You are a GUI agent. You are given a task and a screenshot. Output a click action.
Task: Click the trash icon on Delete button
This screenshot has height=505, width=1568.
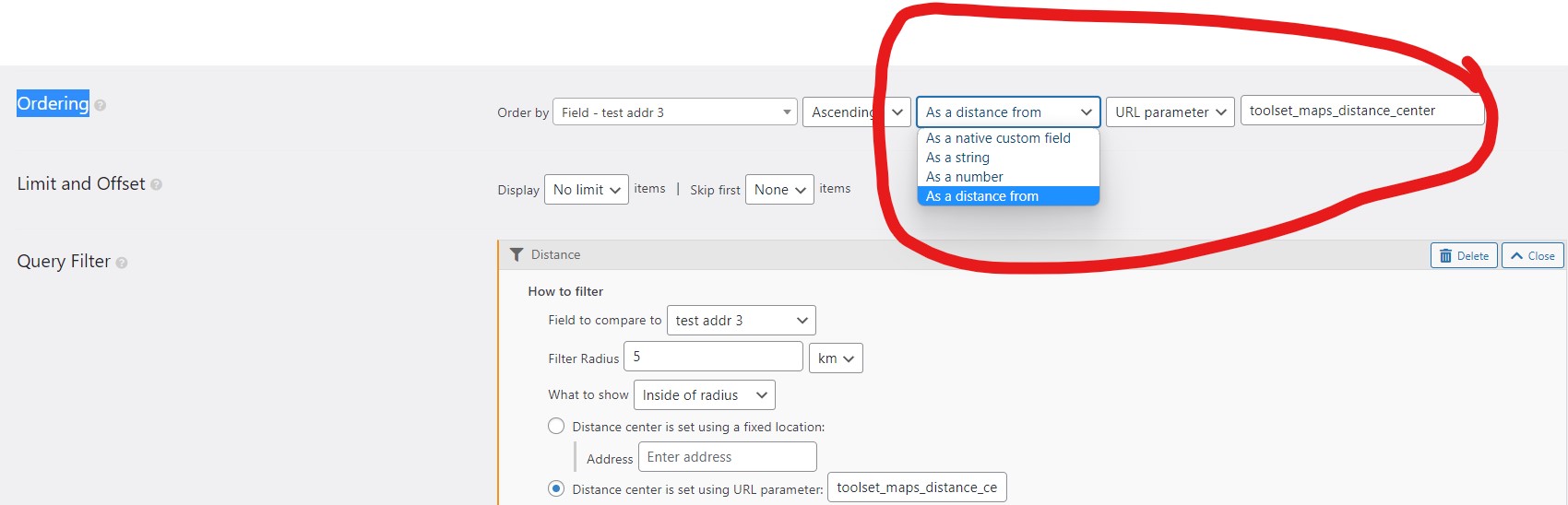pyautogui.click(x=1446, y=256)
